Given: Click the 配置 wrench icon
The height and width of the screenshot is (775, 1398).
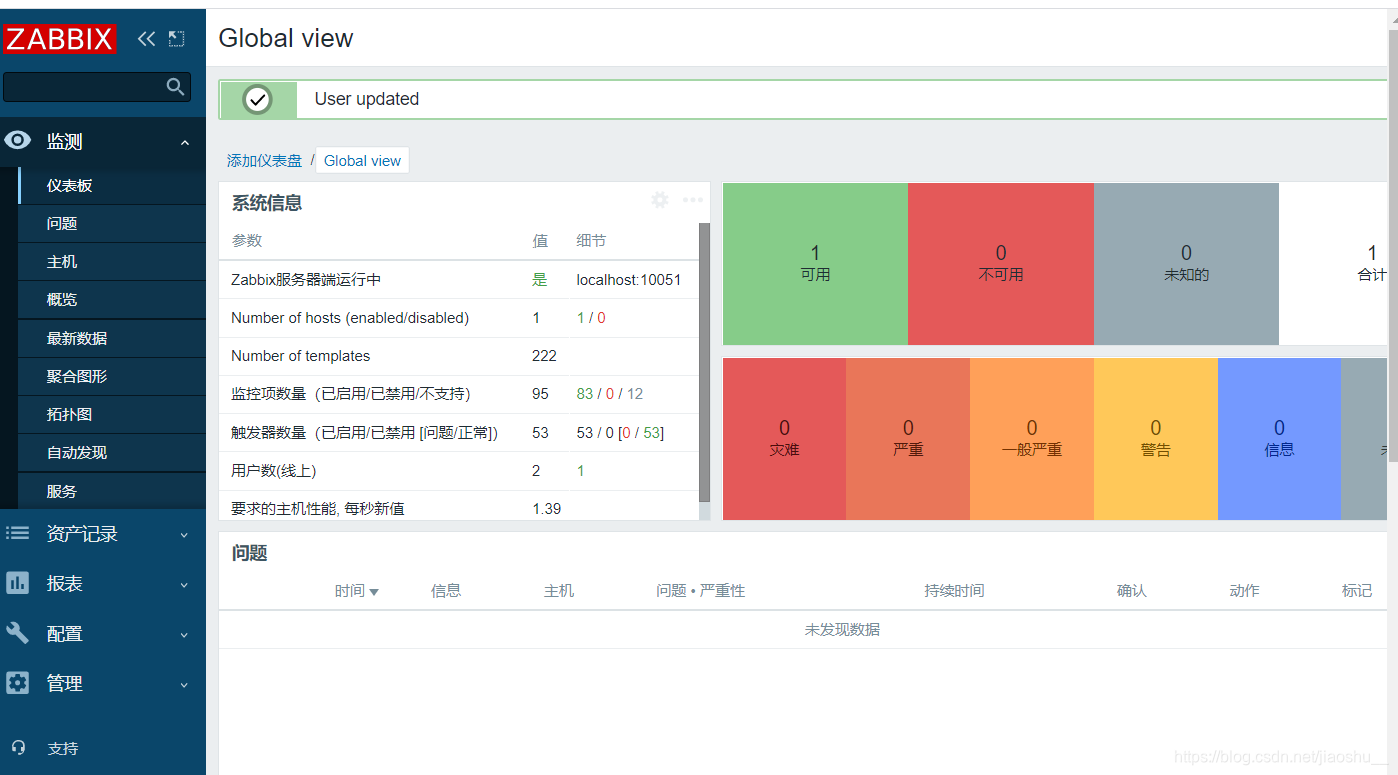Looking at the screenshot, I should pyautogui.click(x=18, y=633).
